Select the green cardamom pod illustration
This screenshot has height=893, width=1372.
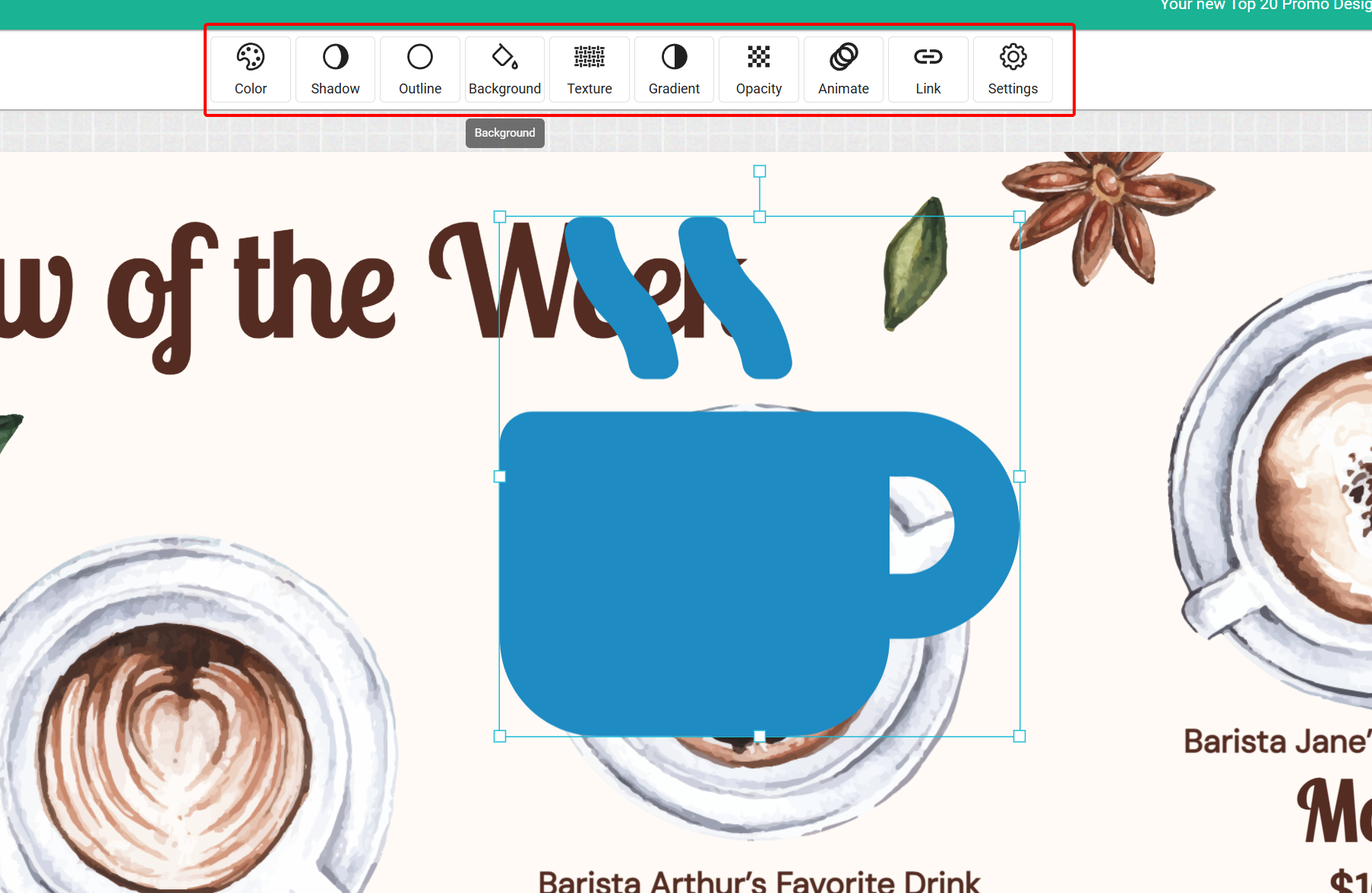click(x=915, y=263)
